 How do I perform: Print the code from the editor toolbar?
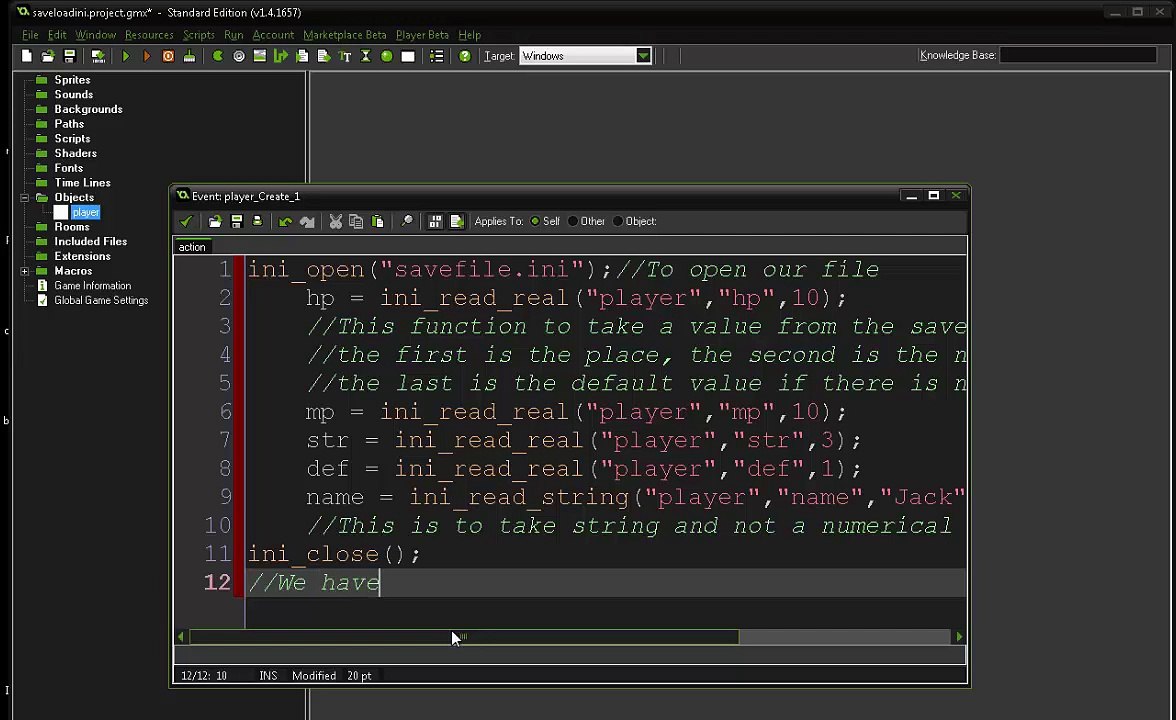pos(257,221)
